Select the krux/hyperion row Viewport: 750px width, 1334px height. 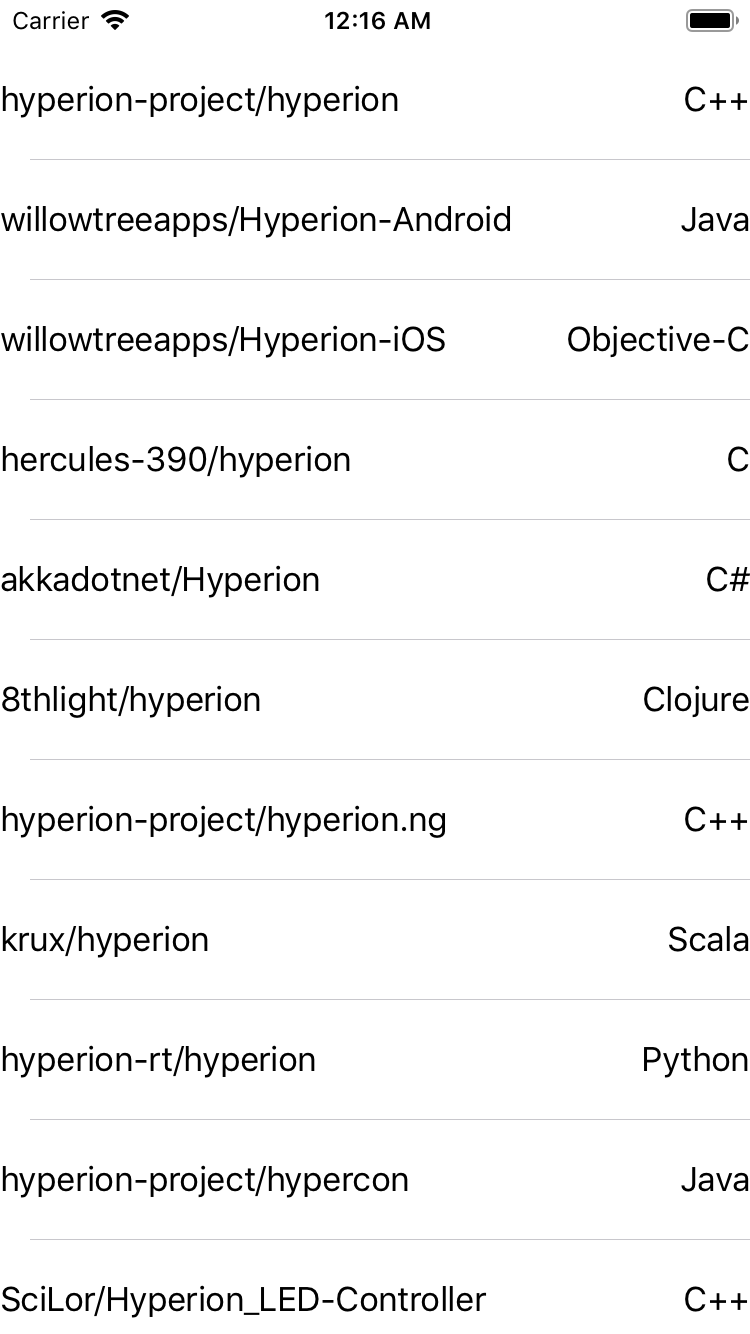pyautogui.click(x=104, y=939)
